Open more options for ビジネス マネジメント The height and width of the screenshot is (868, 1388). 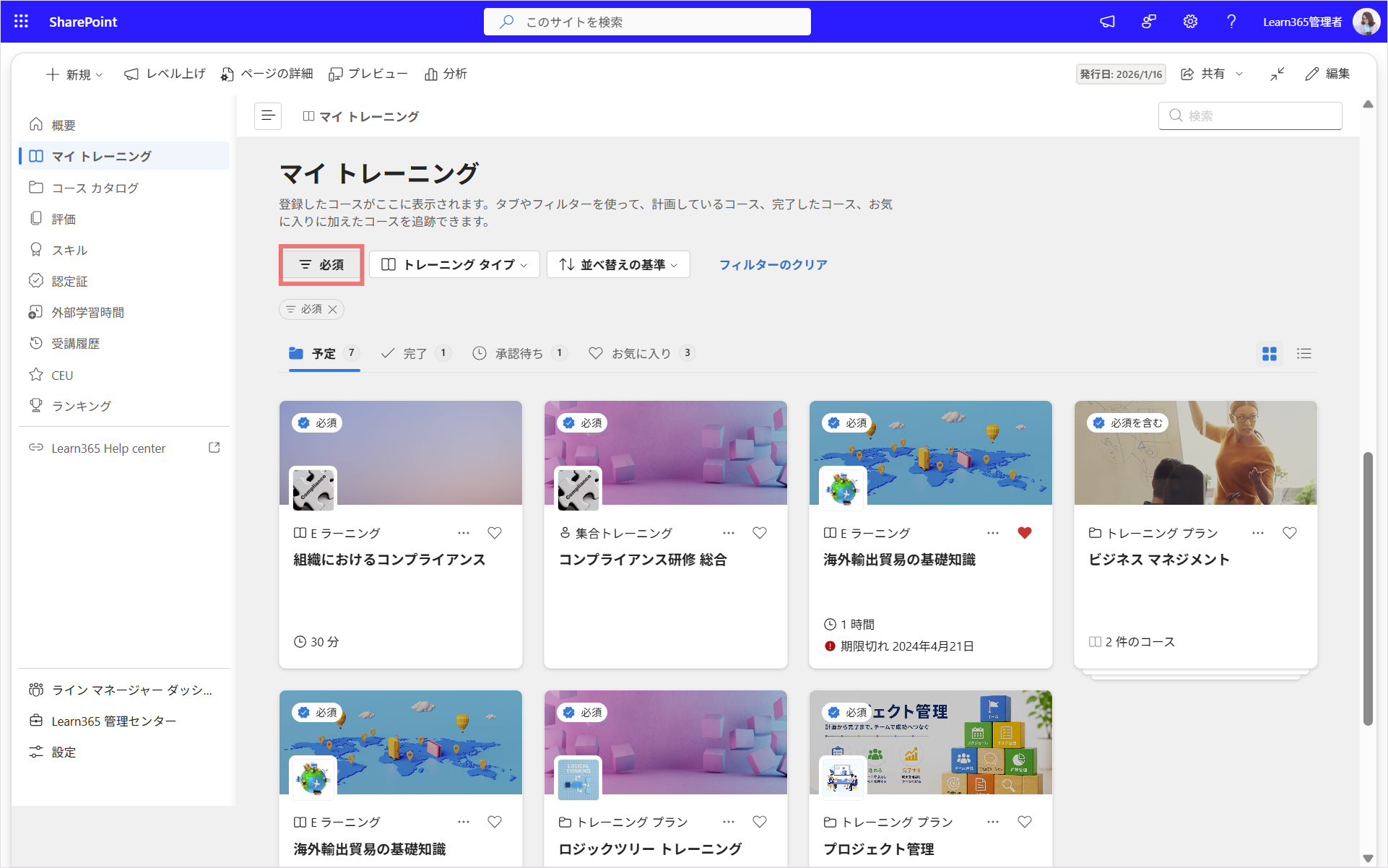click(1258, 533)
